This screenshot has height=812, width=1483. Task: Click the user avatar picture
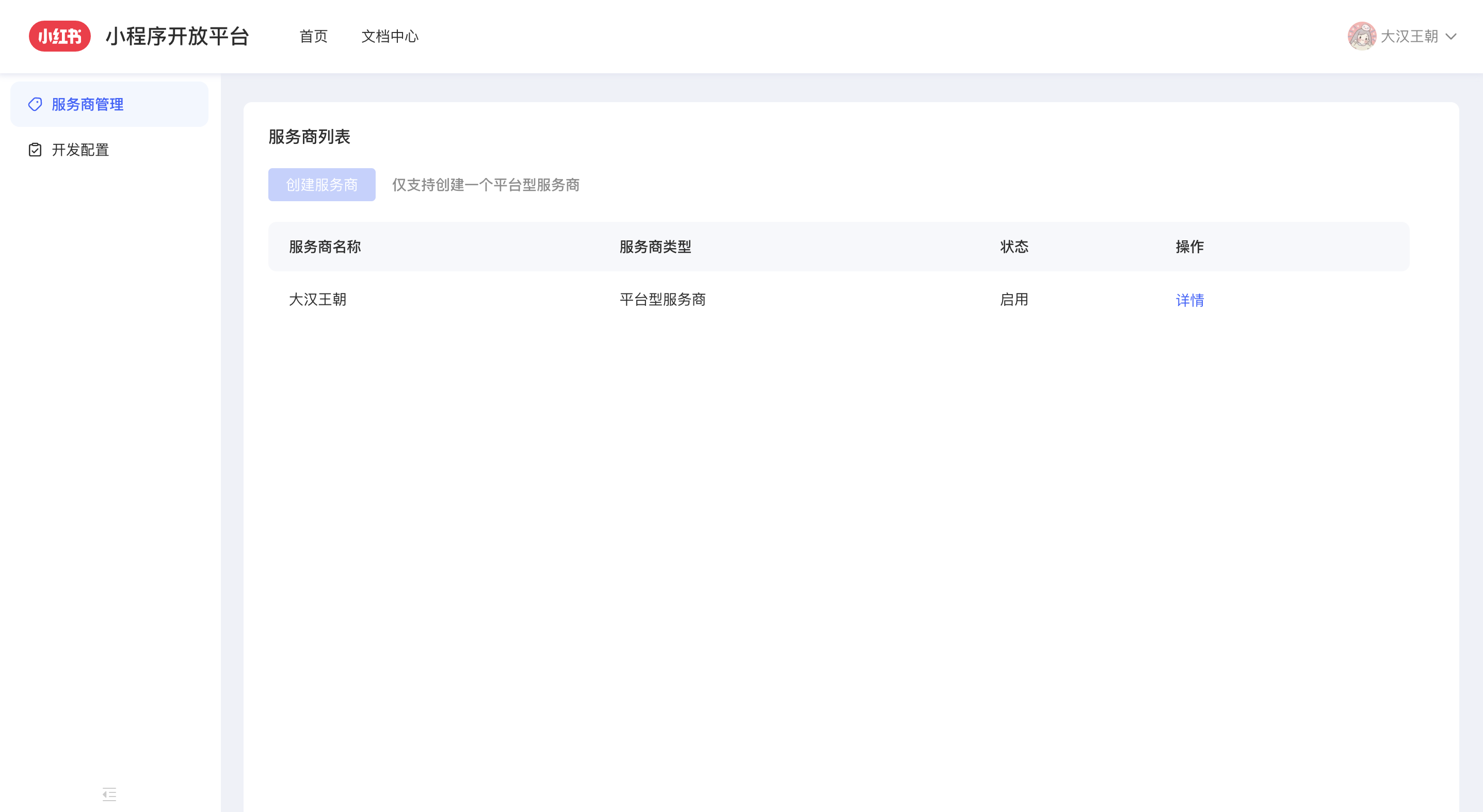point(1362,36)
